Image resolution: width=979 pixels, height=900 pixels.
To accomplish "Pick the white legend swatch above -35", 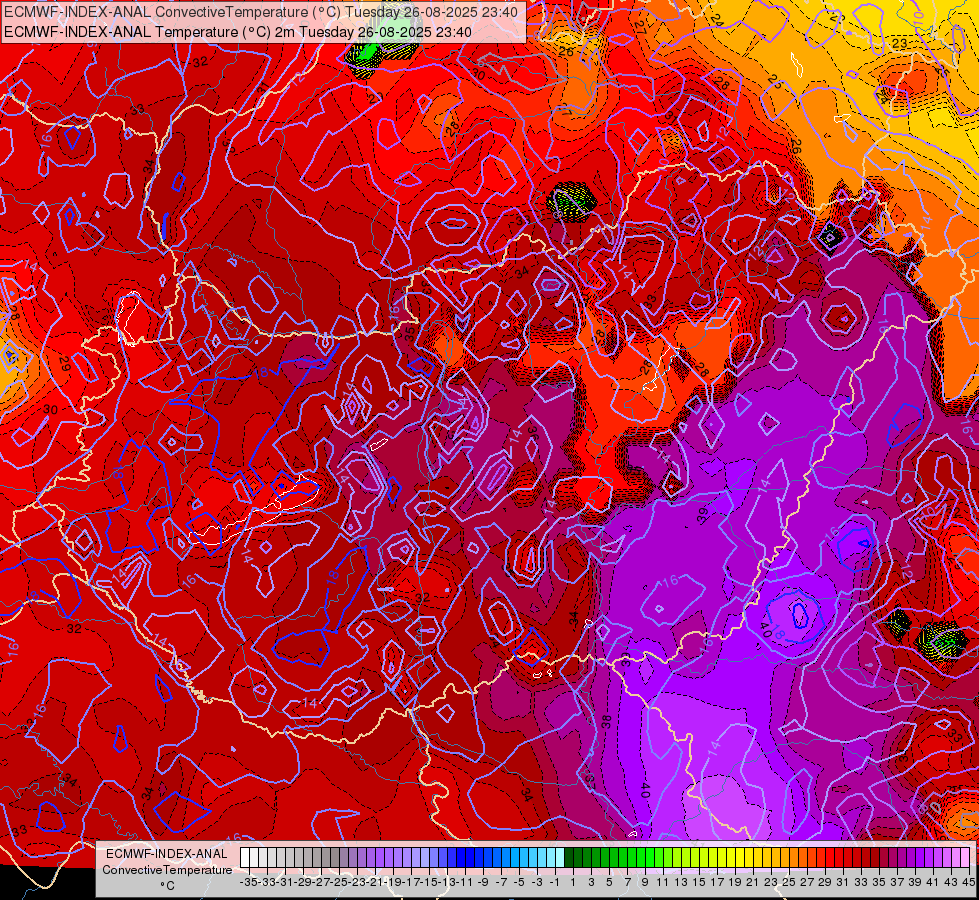I will 245,857.
